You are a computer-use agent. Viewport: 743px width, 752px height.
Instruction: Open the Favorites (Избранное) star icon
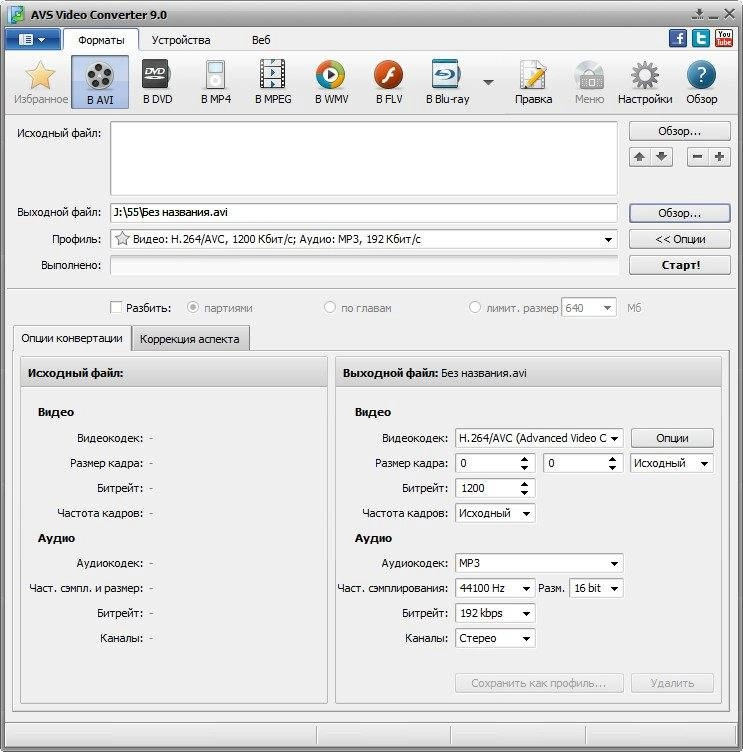pyautogui.click(x=39, y=82)
